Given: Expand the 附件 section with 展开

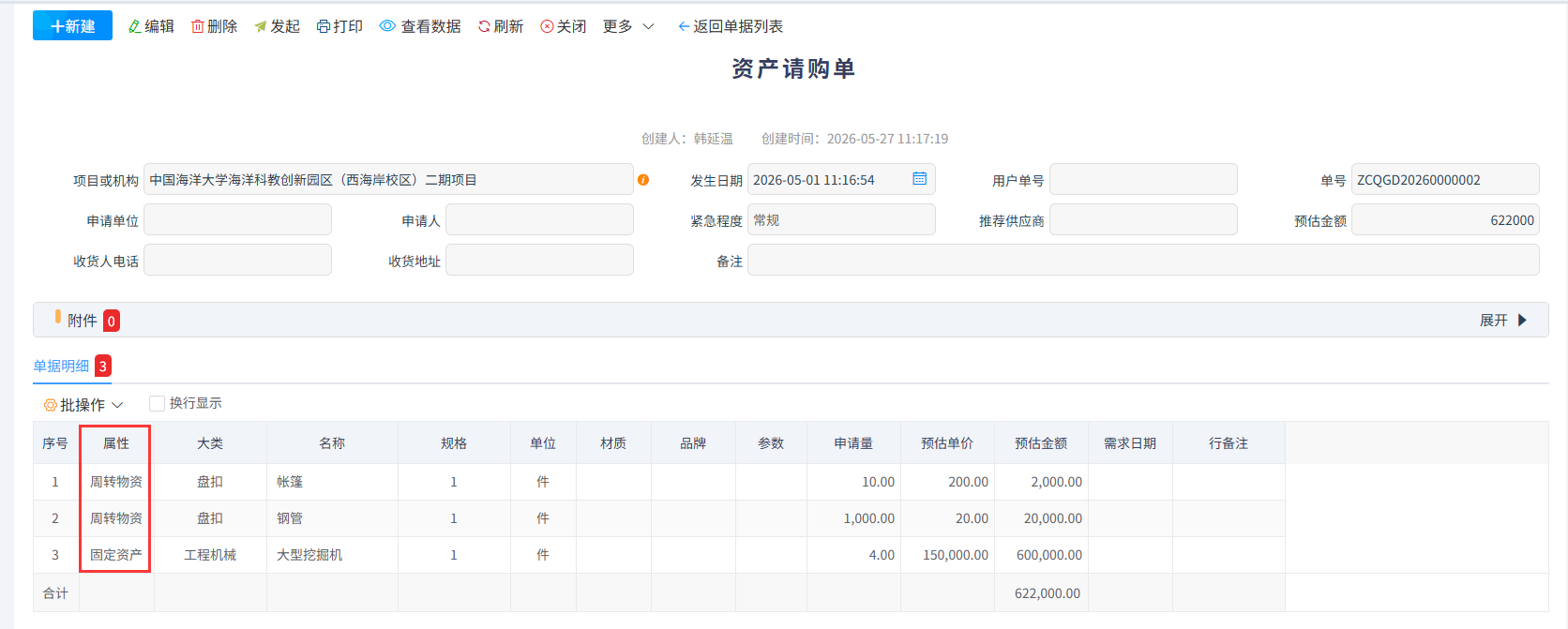Looking at the screenshot, I should 1503,321.
